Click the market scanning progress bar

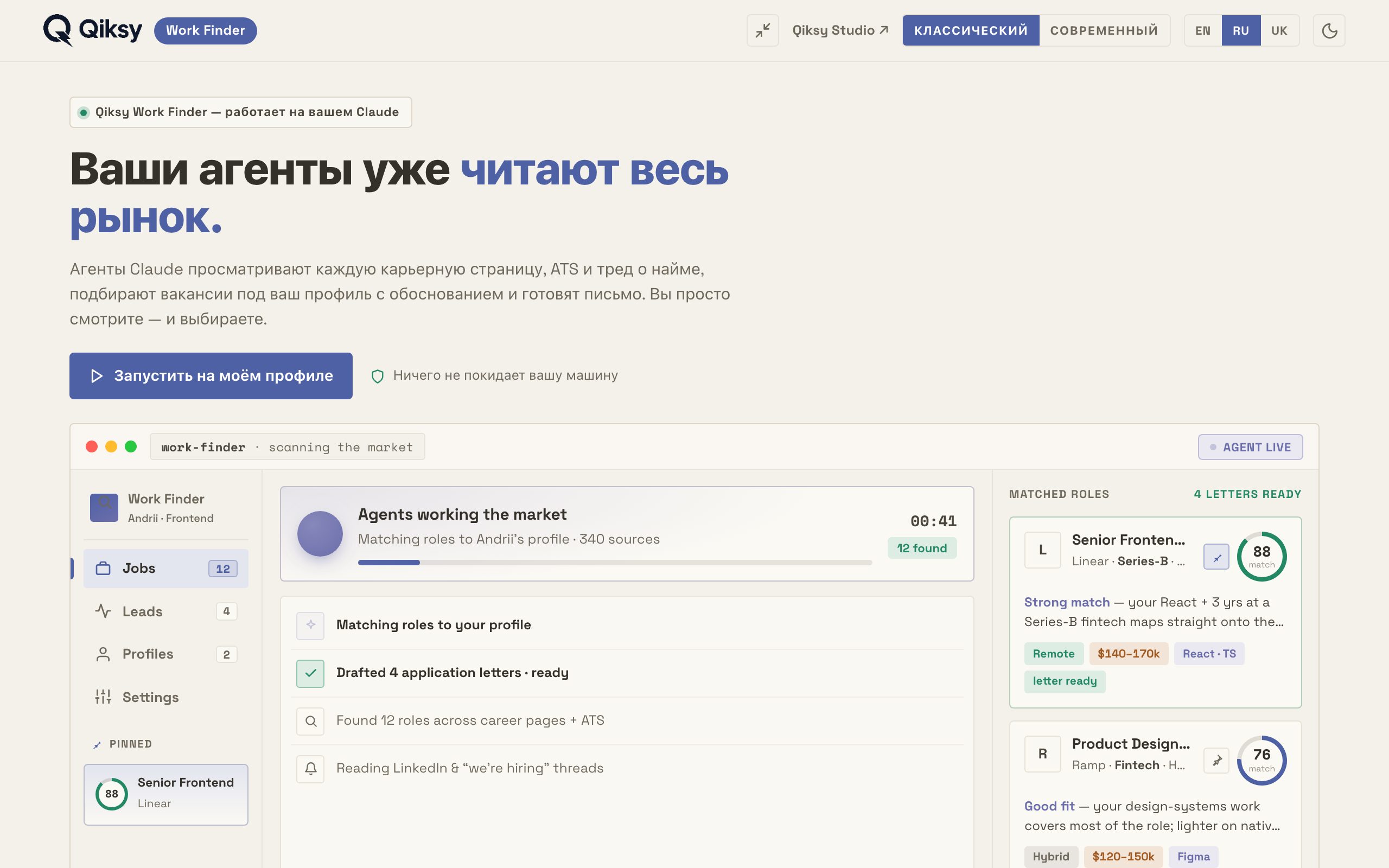pyautogui.click(x=615, y=563)
